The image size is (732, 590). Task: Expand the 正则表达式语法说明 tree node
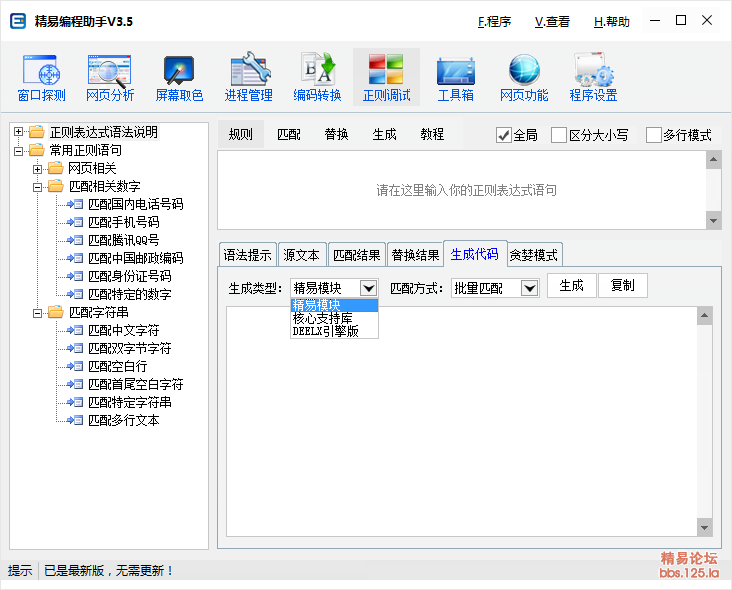coord(18,132)
